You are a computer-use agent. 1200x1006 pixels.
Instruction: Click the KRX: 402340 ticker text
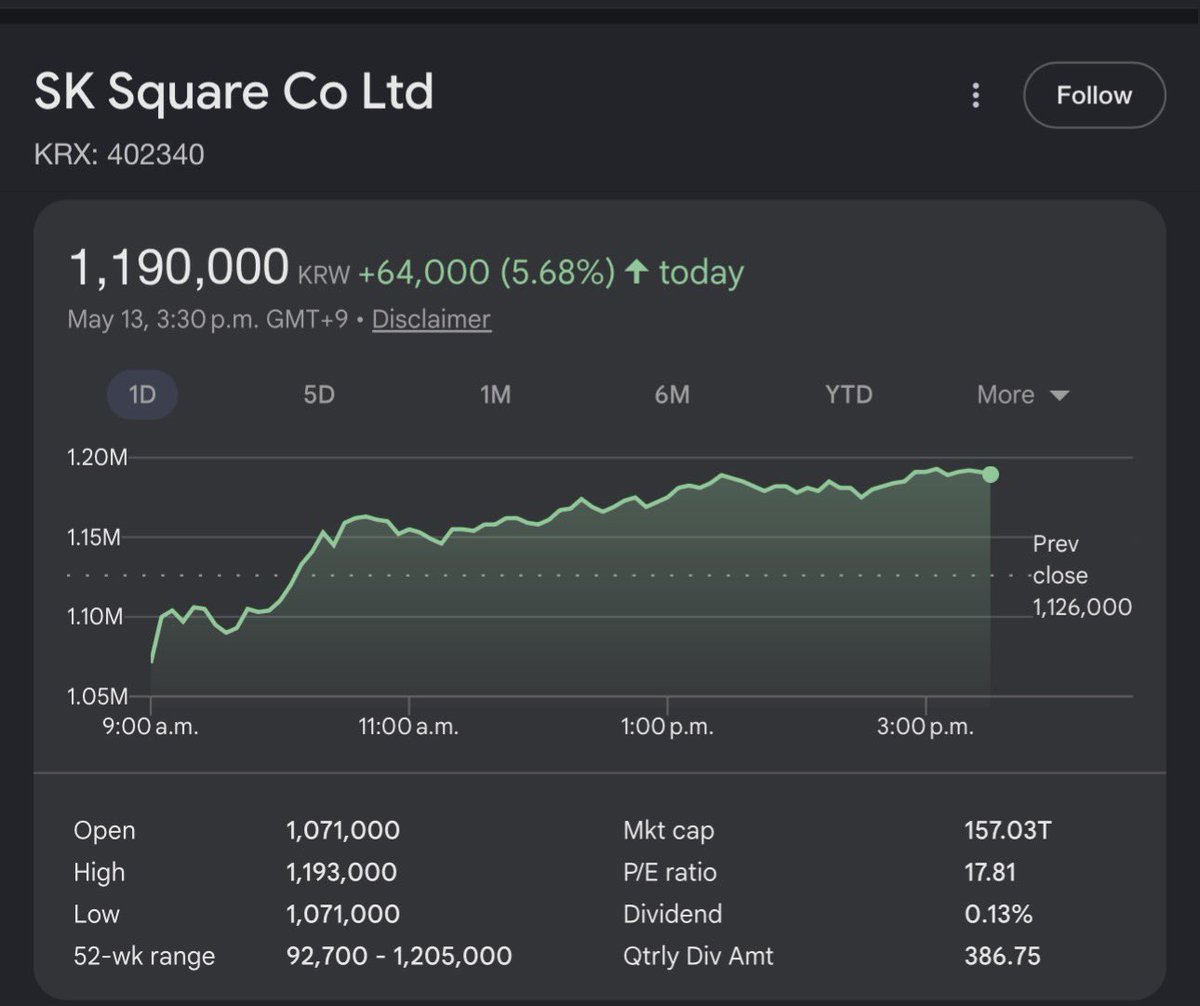[119, 155]
